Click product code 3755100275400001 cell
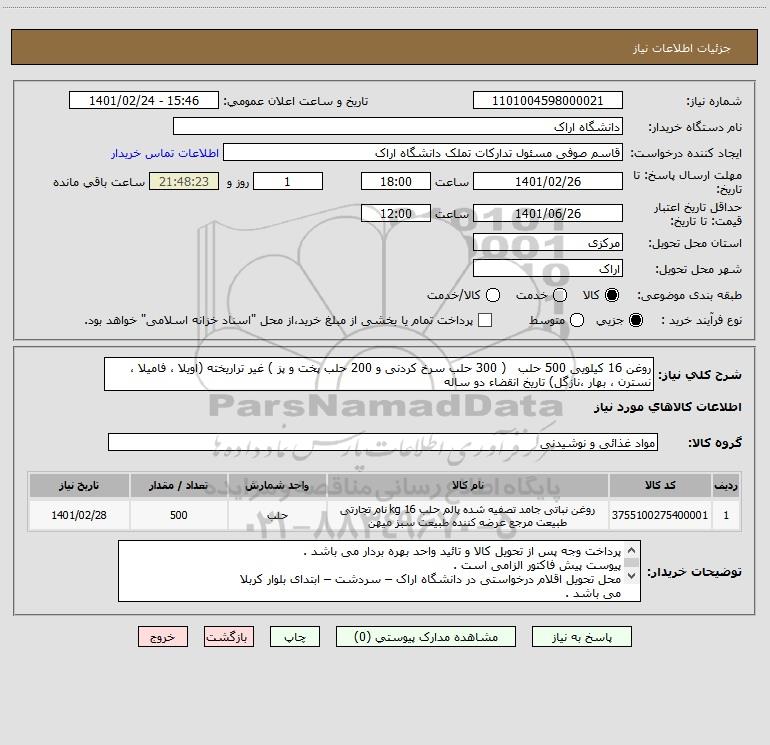 pos(660,515)
